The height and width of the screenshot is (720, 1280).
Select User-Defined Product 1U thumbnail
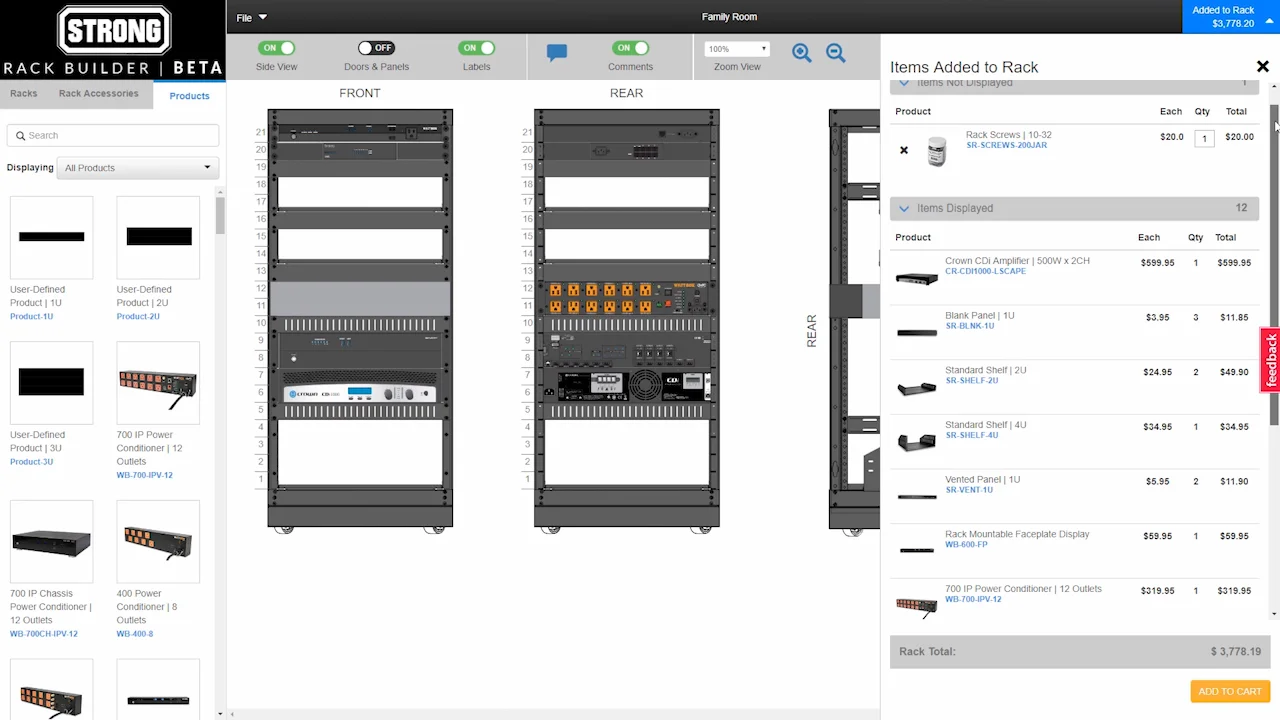[52, 237]
